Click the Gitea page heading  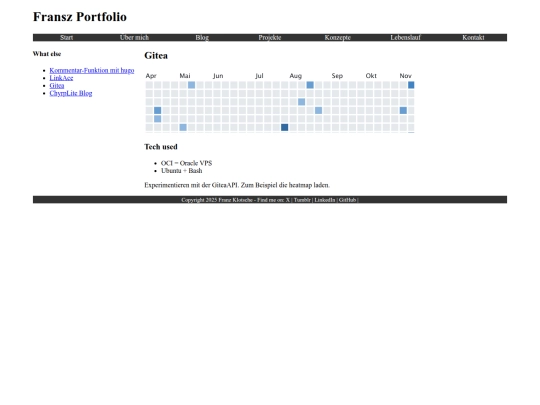[156, 55]
